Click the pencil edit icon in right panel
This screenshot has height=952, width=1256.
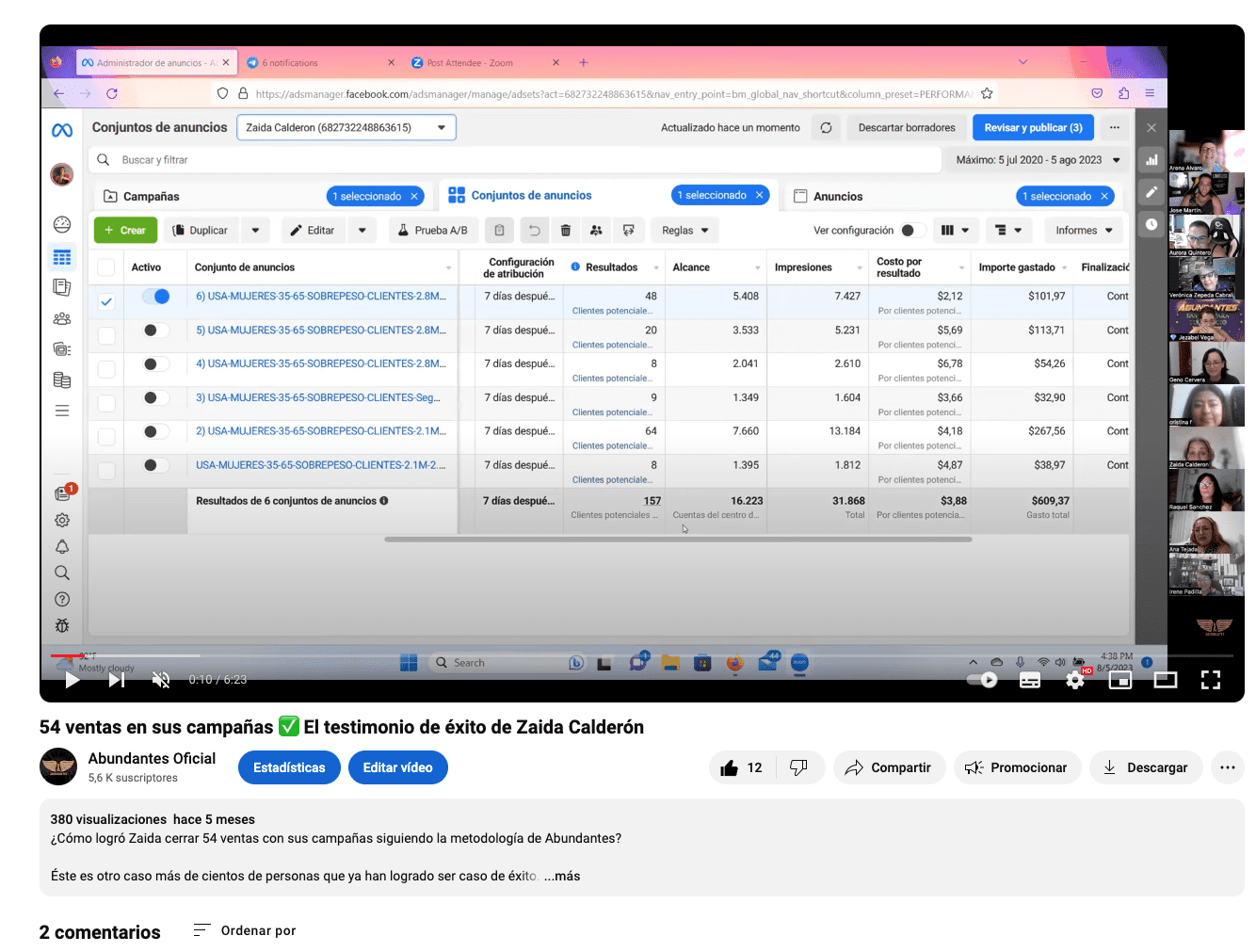tap(1151, 192)
